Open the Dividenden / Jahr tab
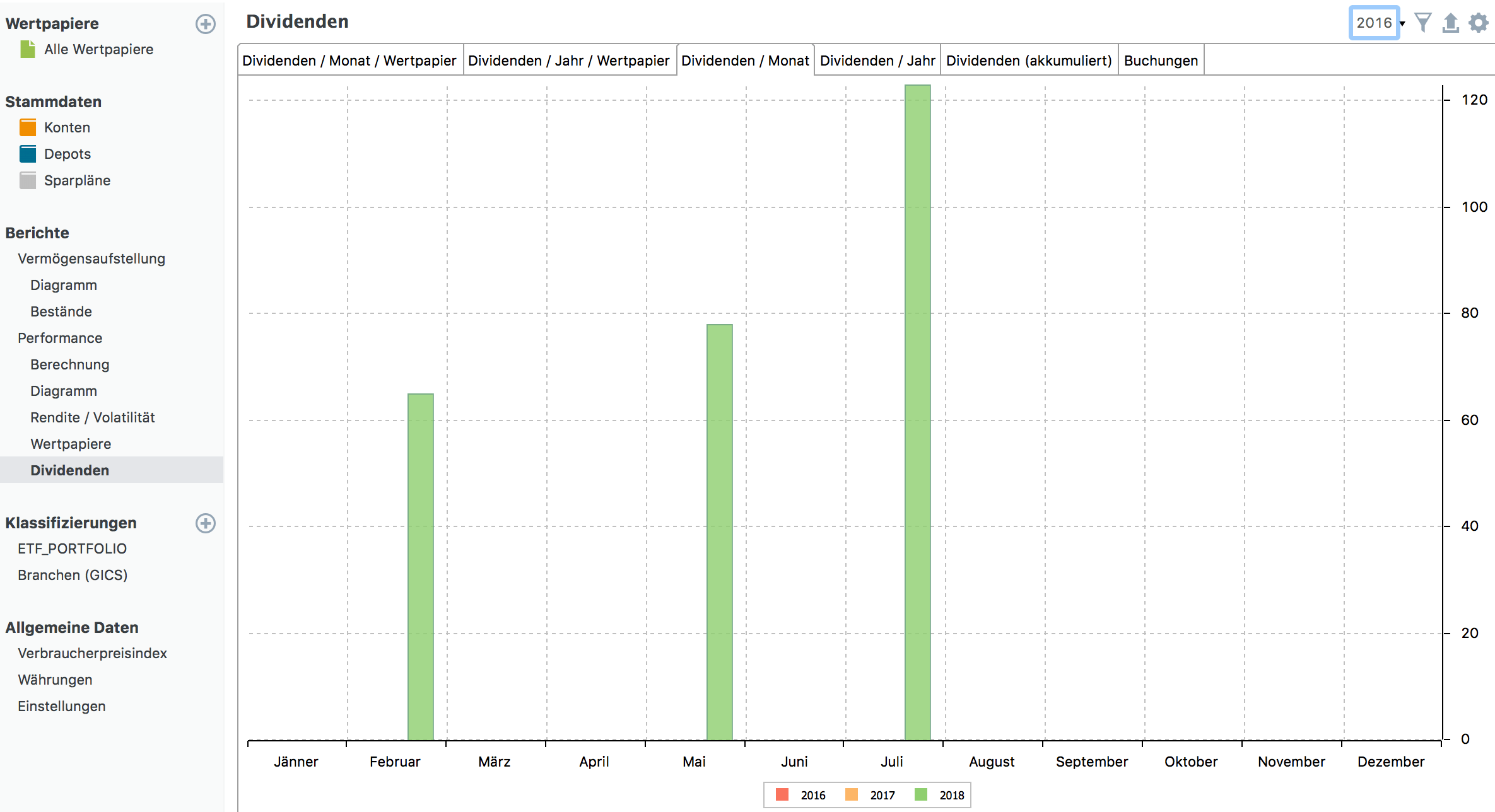This screenshot has width=1495, height=812. (877, 61)
